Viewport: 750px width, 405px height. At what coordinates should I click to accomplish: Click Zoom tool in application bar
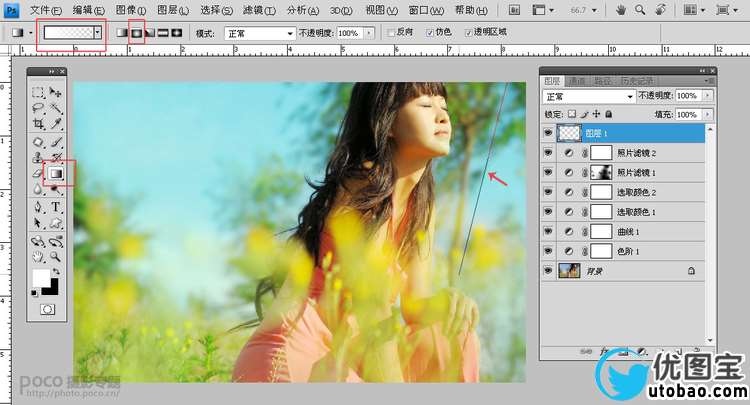640,10
